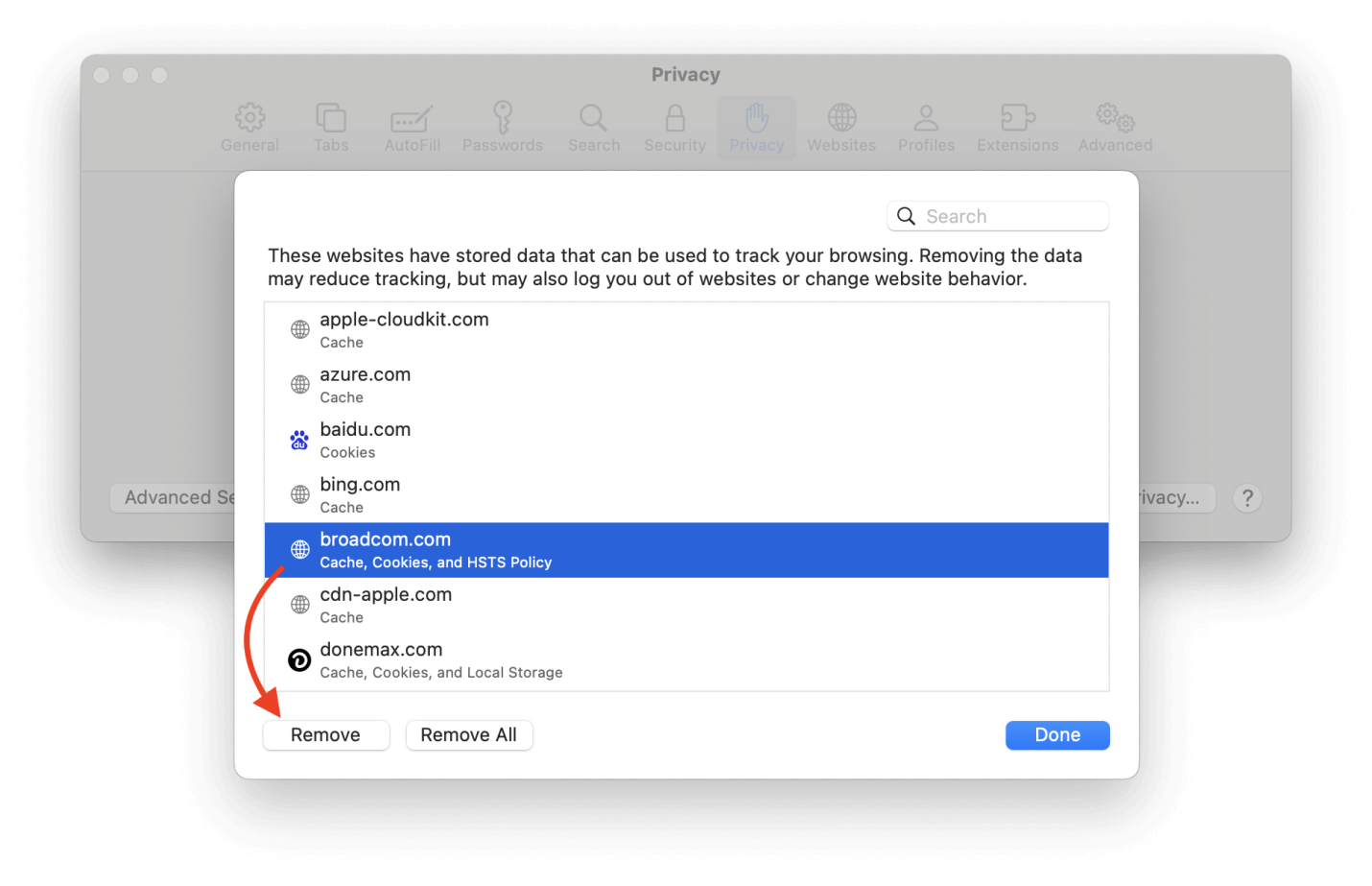Screen dimensions: 1372x886
Task: Click the blue Done button
Action: (1057, 734)
